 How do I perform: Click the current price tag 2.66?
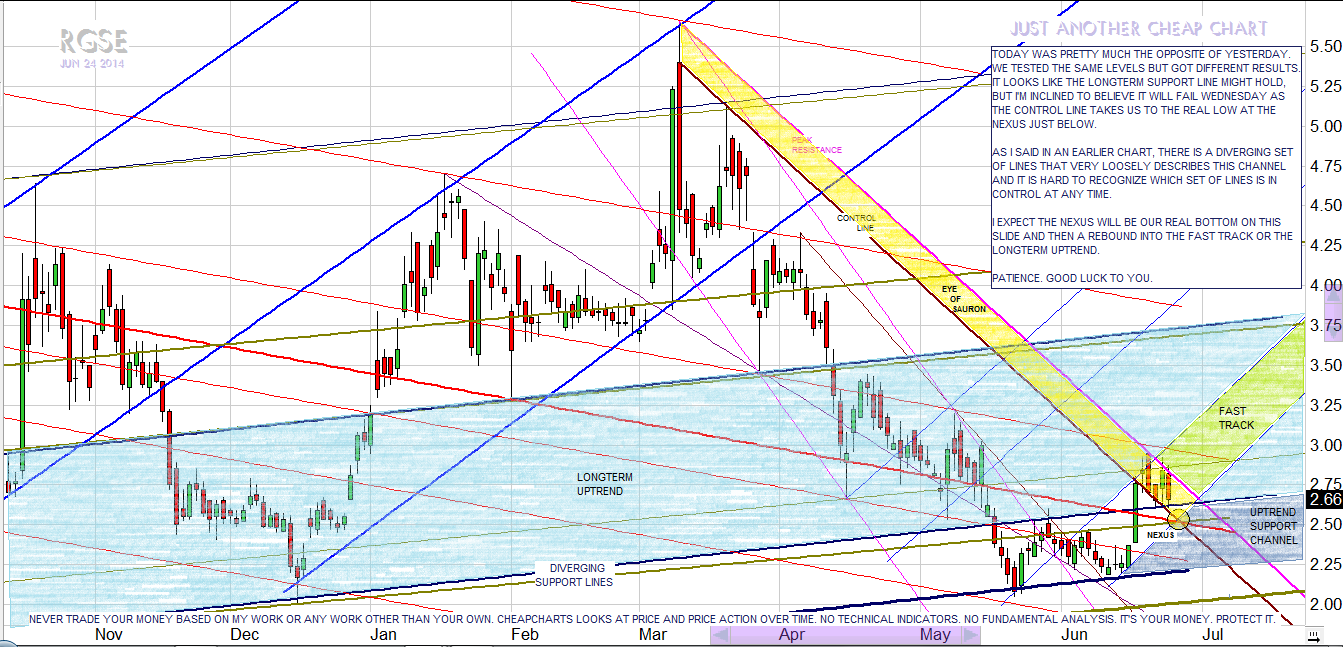pyautogui.click(x=1324, y=499)
